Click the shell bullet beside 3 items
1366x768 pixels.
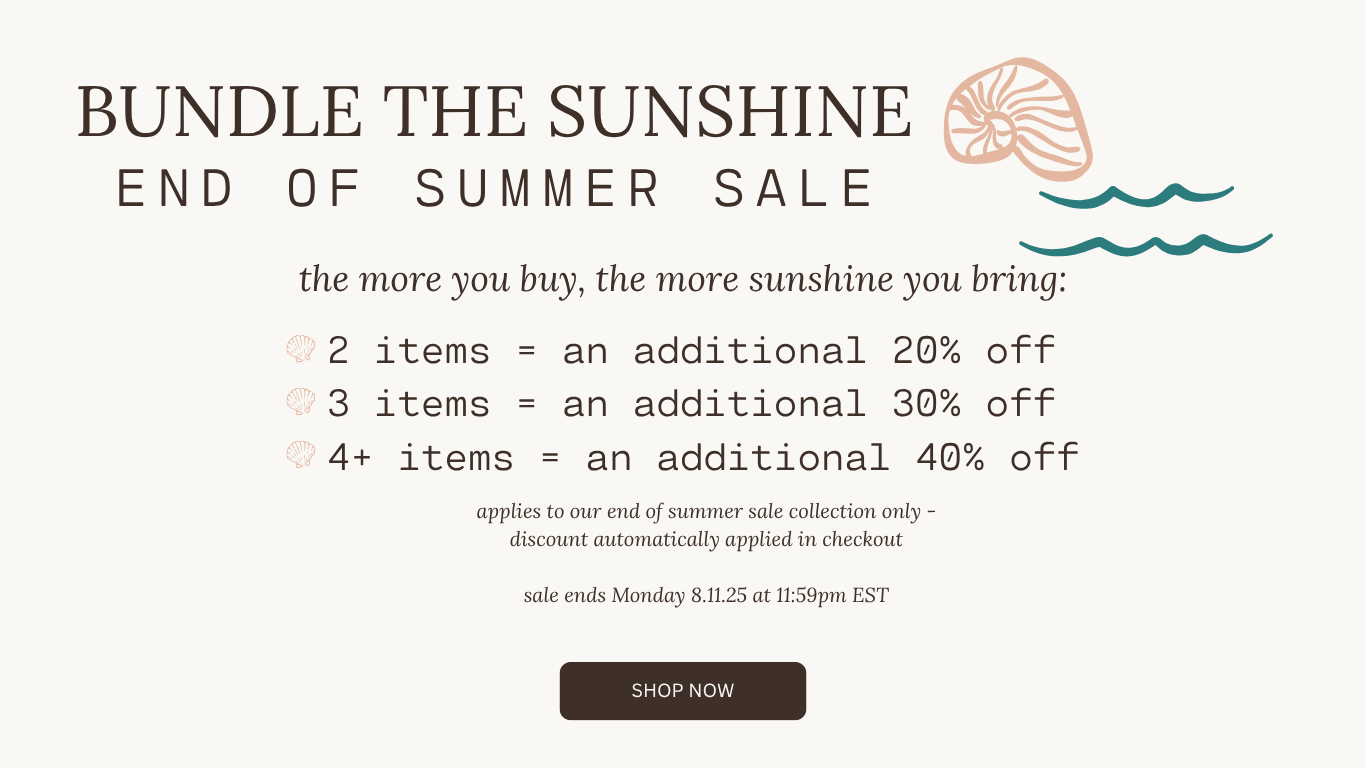(301, 402)
